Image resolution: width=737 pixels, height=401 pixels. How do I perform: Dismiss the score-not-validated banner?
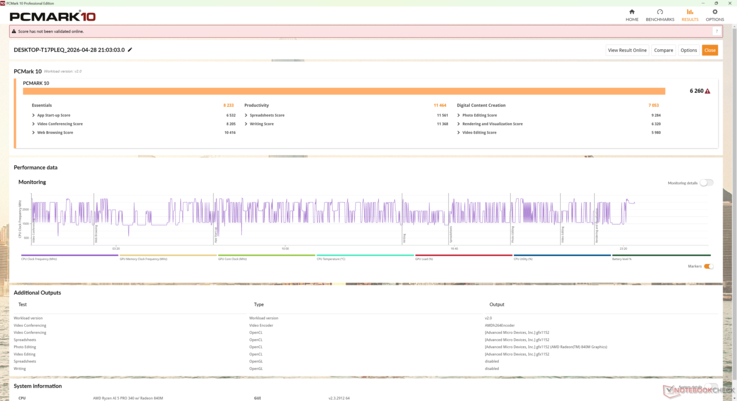(717, 31)
